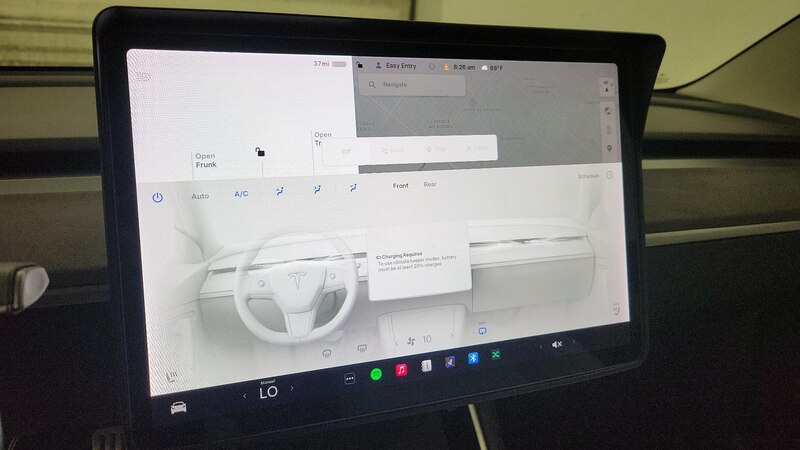Toggle Auto climate mode

pos(200,196)
